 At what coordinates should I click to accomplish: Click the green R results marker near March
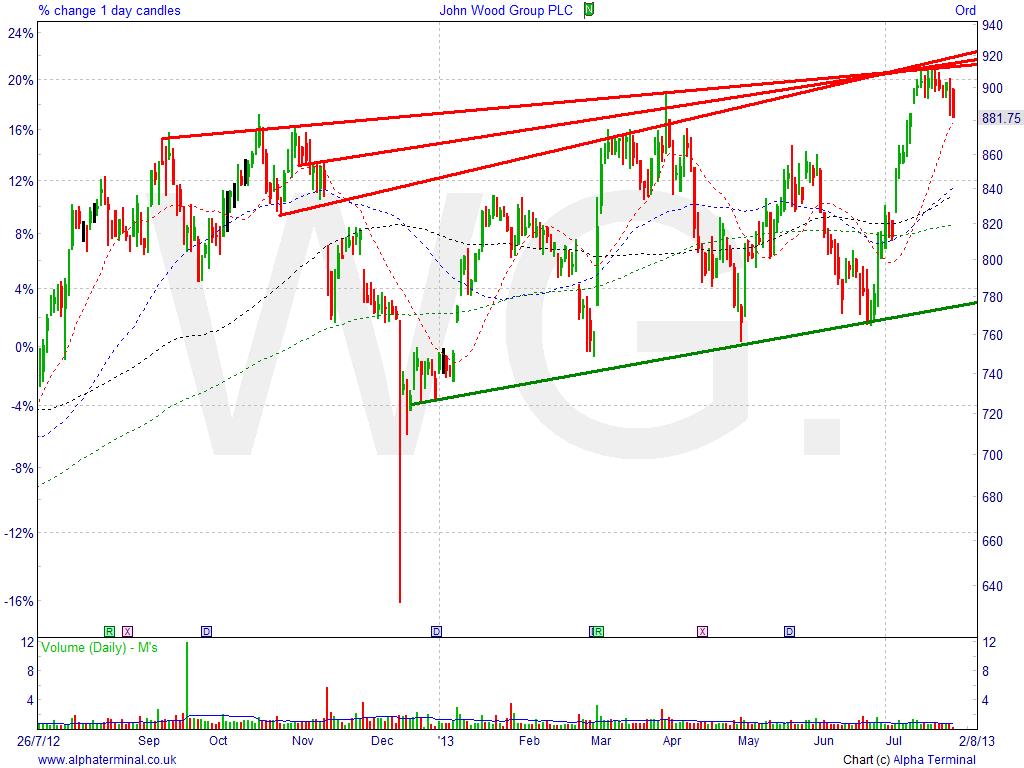coord(596,631)
